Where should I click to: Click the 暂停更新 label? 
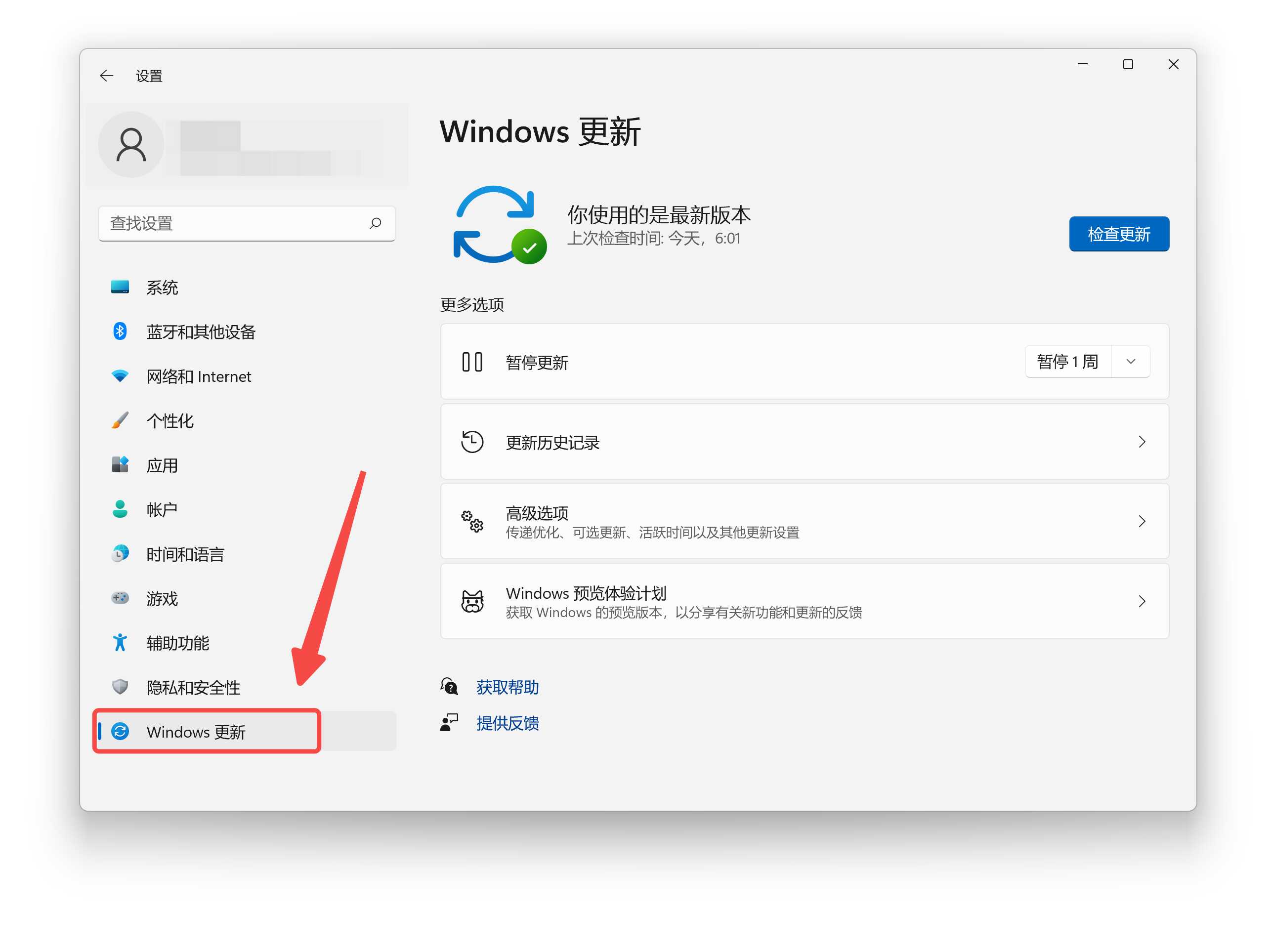pyautogui.click(x=537, y=363)
